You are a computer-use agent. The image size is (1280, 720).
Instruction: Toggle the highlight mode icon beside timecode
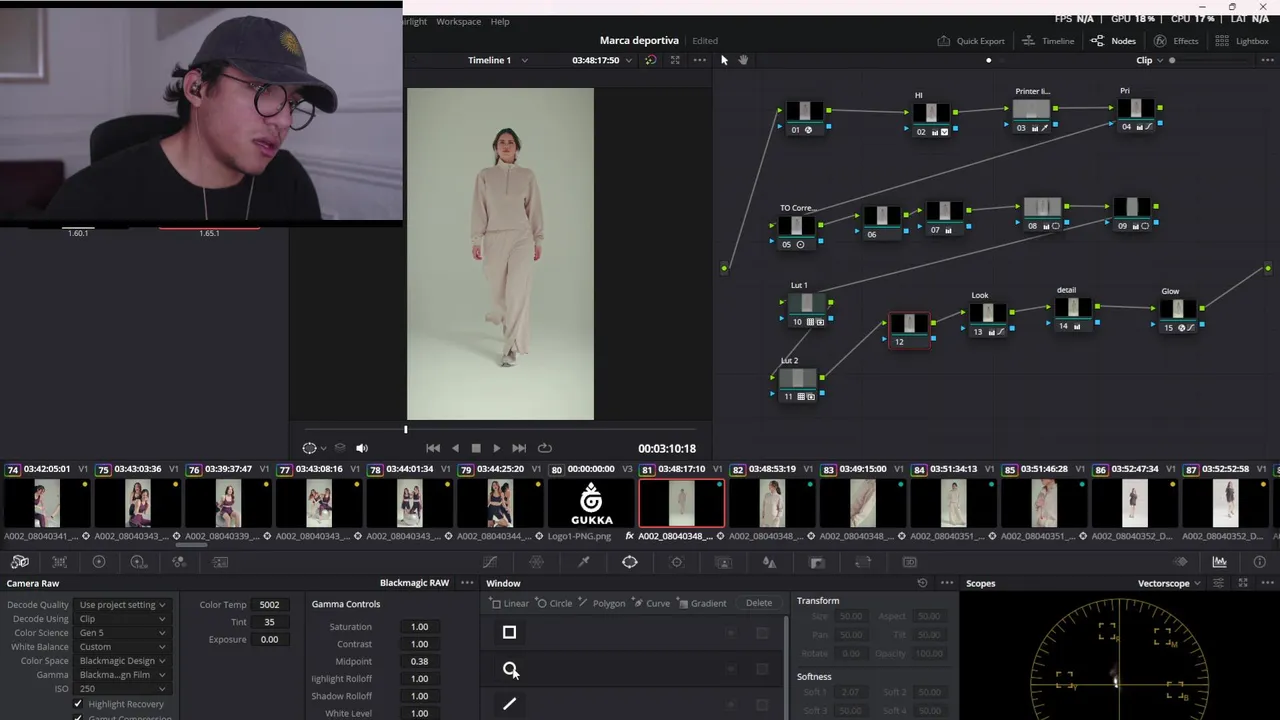[651, 60]
